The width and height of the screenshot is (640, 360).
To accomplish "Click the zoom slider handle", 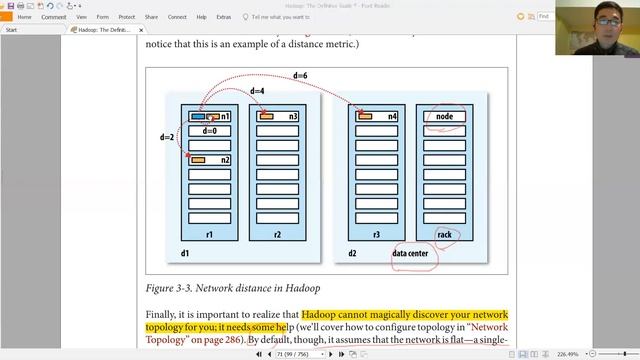I will [625, 354].
